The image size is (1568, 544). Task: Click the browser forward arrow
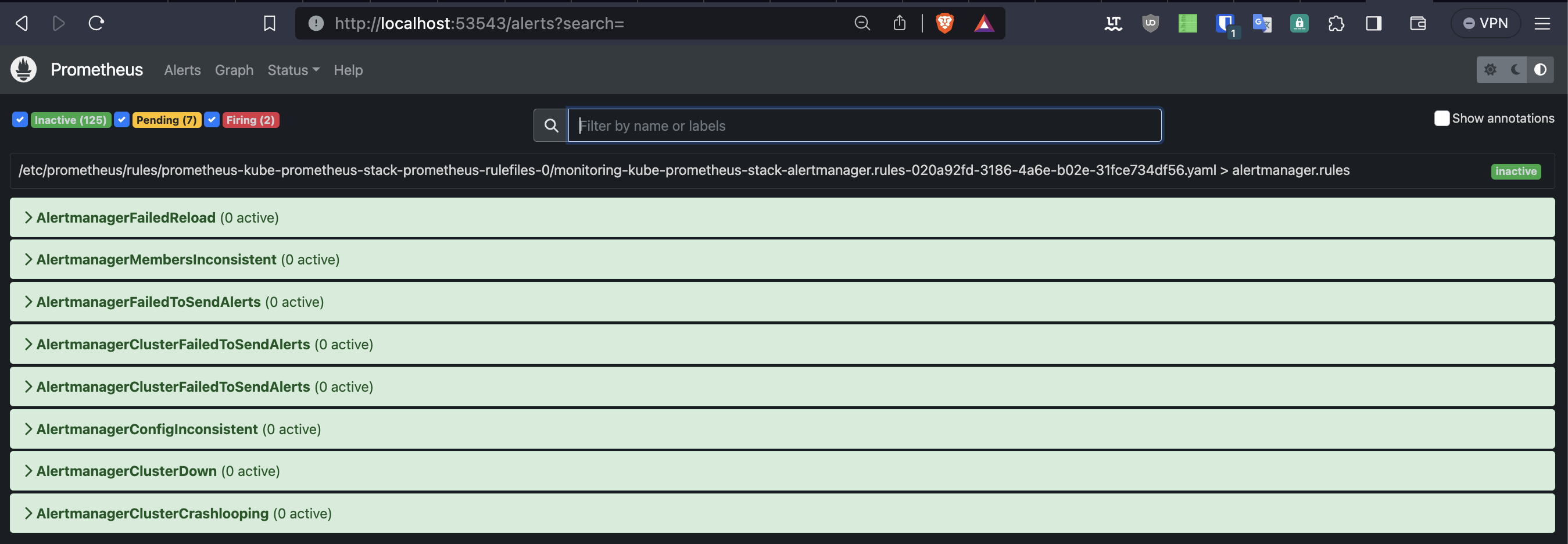click(59, 23)
